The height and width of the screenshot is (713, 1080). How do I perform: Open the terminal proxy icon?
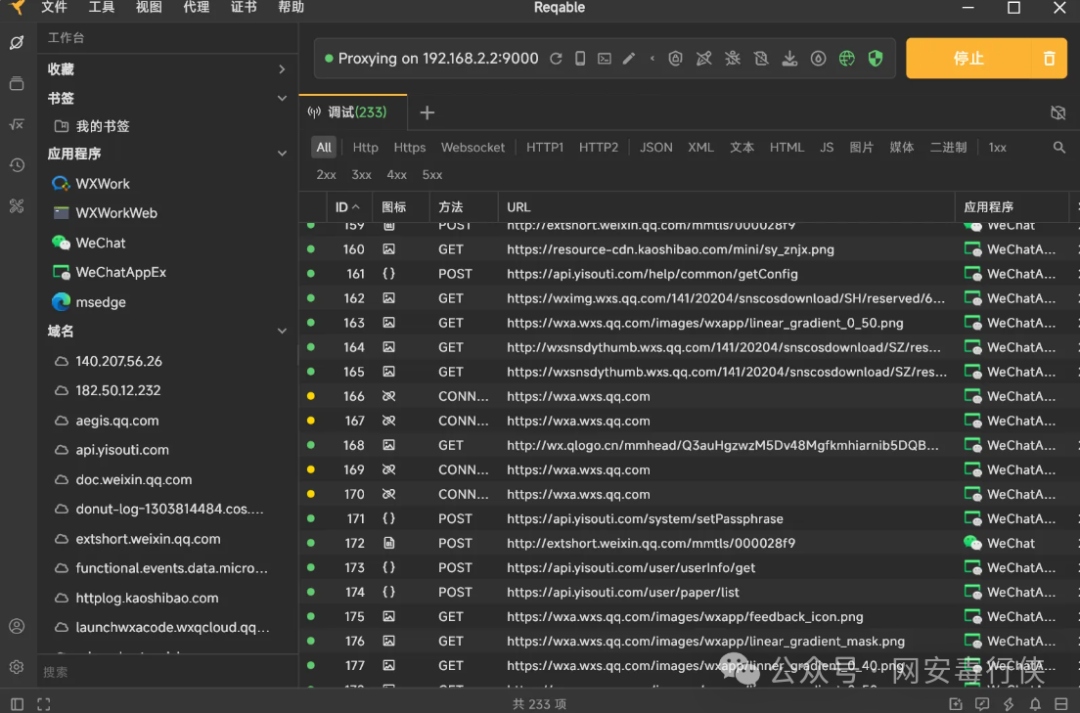604,59
